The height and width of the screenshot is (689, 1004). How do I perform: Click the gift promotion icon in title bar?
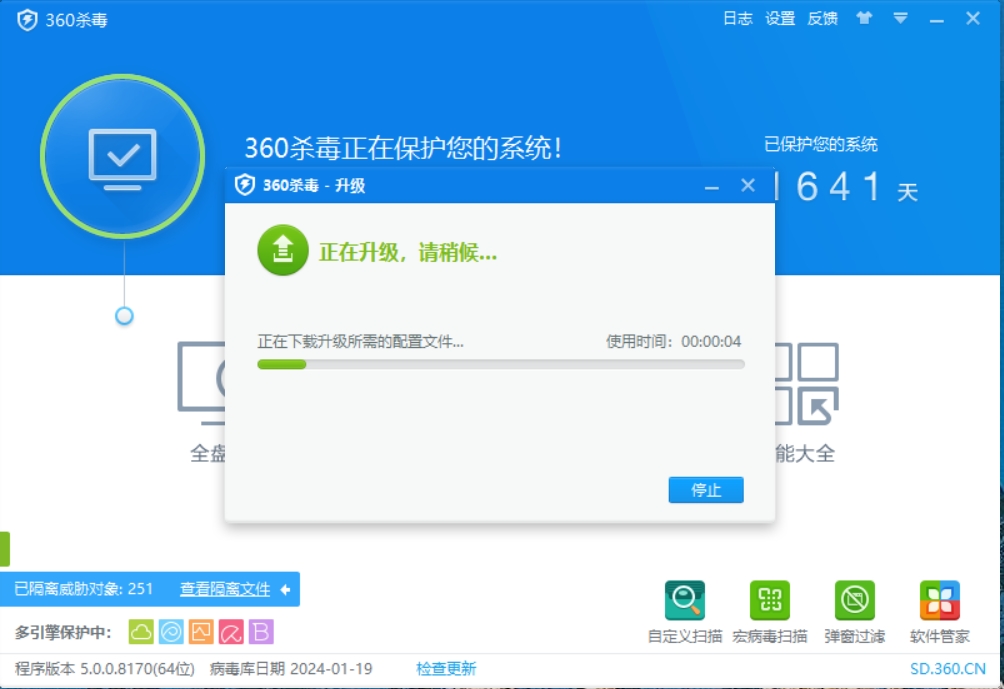click(x=865, y=17)
